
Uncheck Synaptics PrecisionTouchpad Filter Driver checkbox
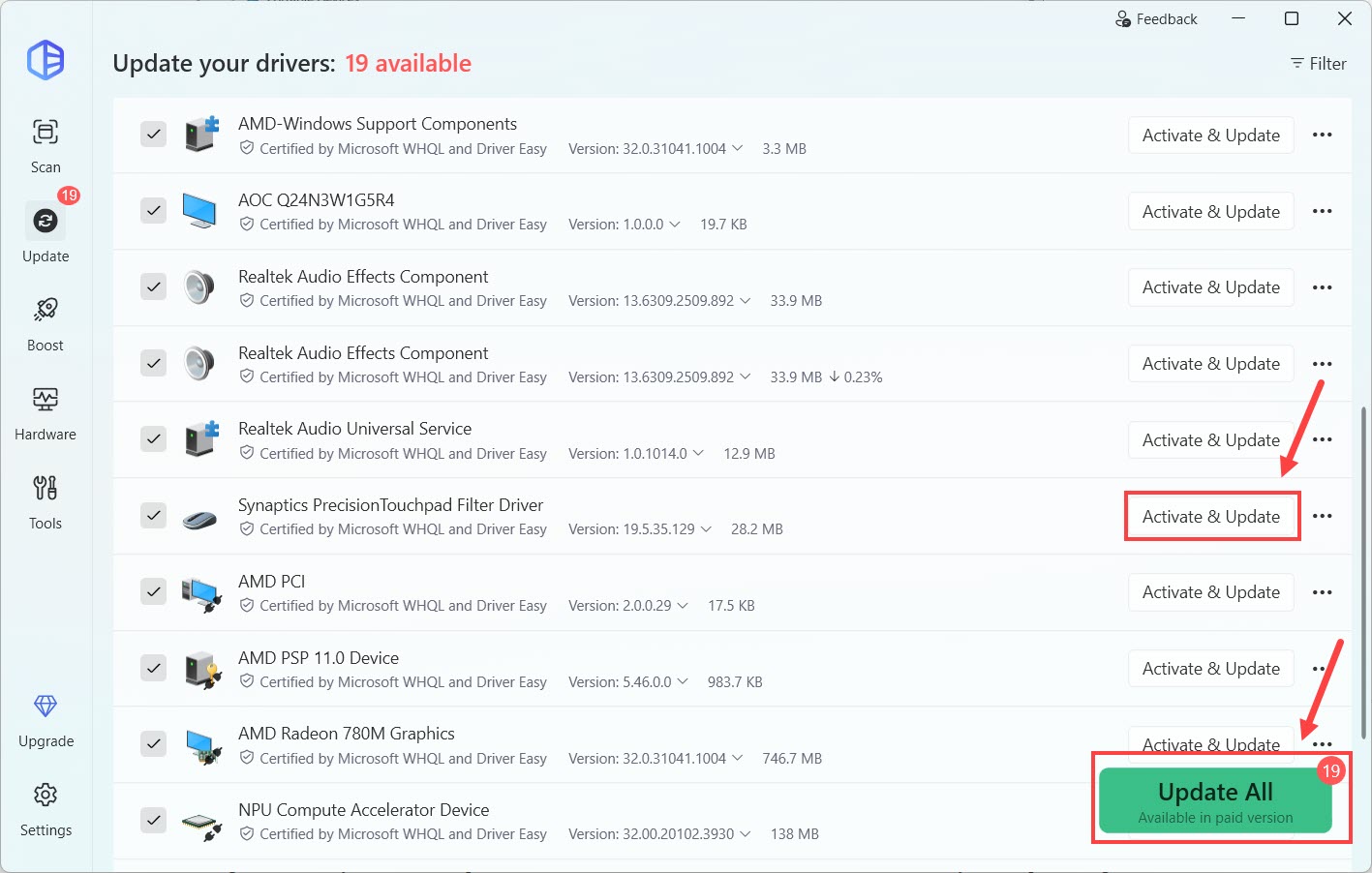click(x=154, y=515)
